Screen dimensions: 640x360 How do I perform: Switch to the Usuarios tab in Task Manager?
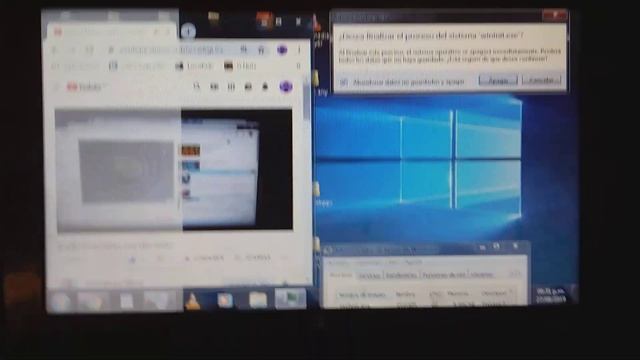tap(482, 276)
